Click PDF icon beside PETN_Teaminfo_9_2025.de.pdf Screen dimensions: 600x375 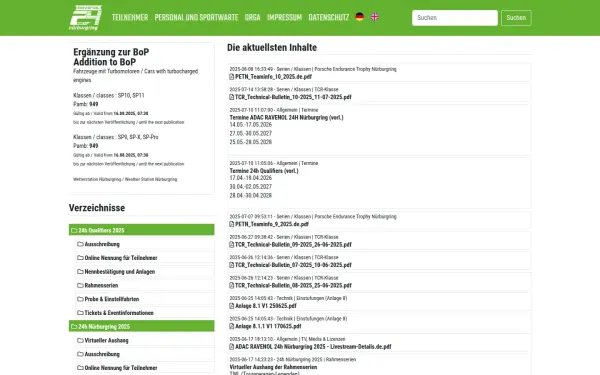(x=232, y=224)
